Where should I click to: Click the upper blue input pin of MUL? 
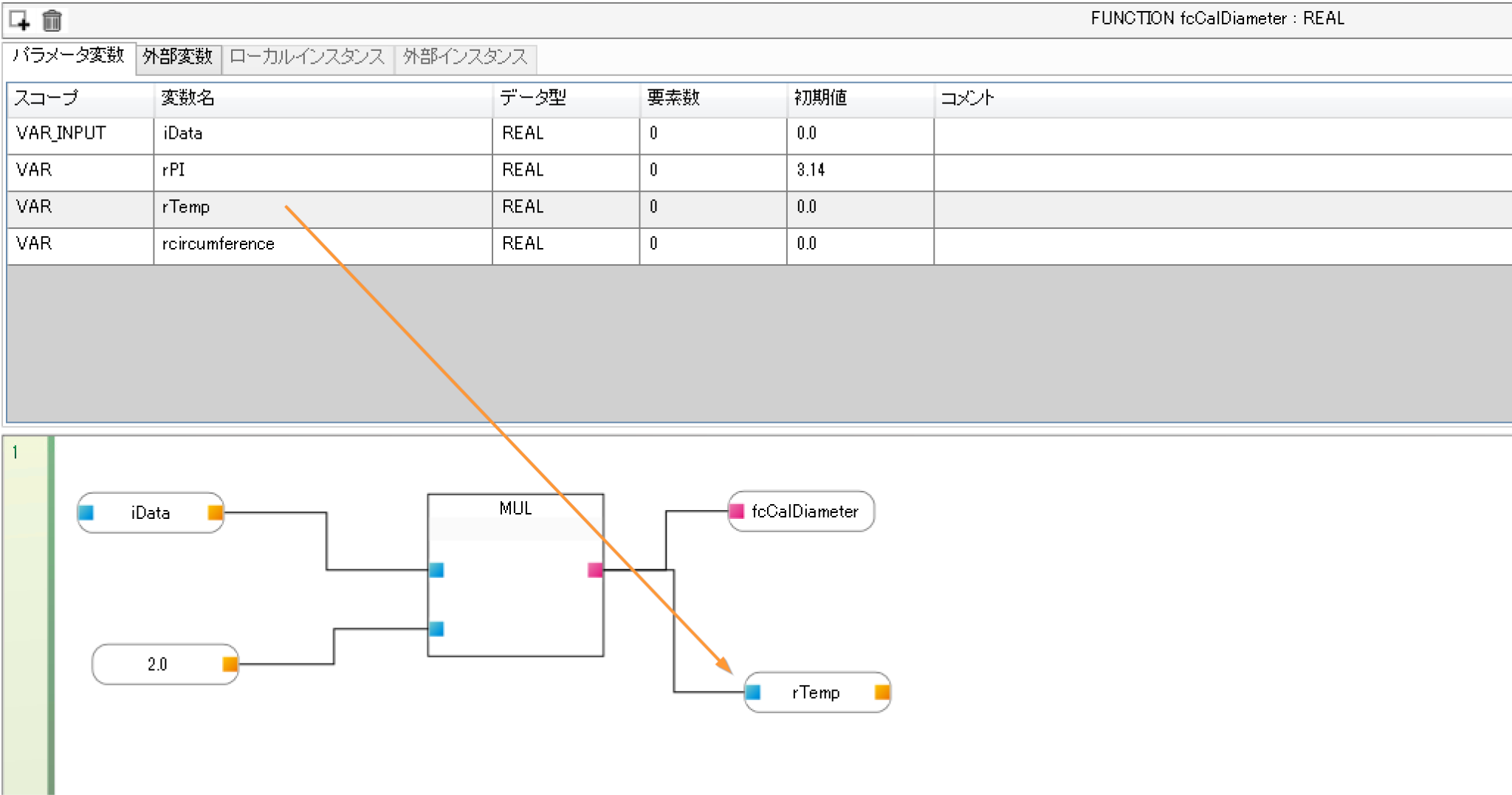tap(436, 570)
